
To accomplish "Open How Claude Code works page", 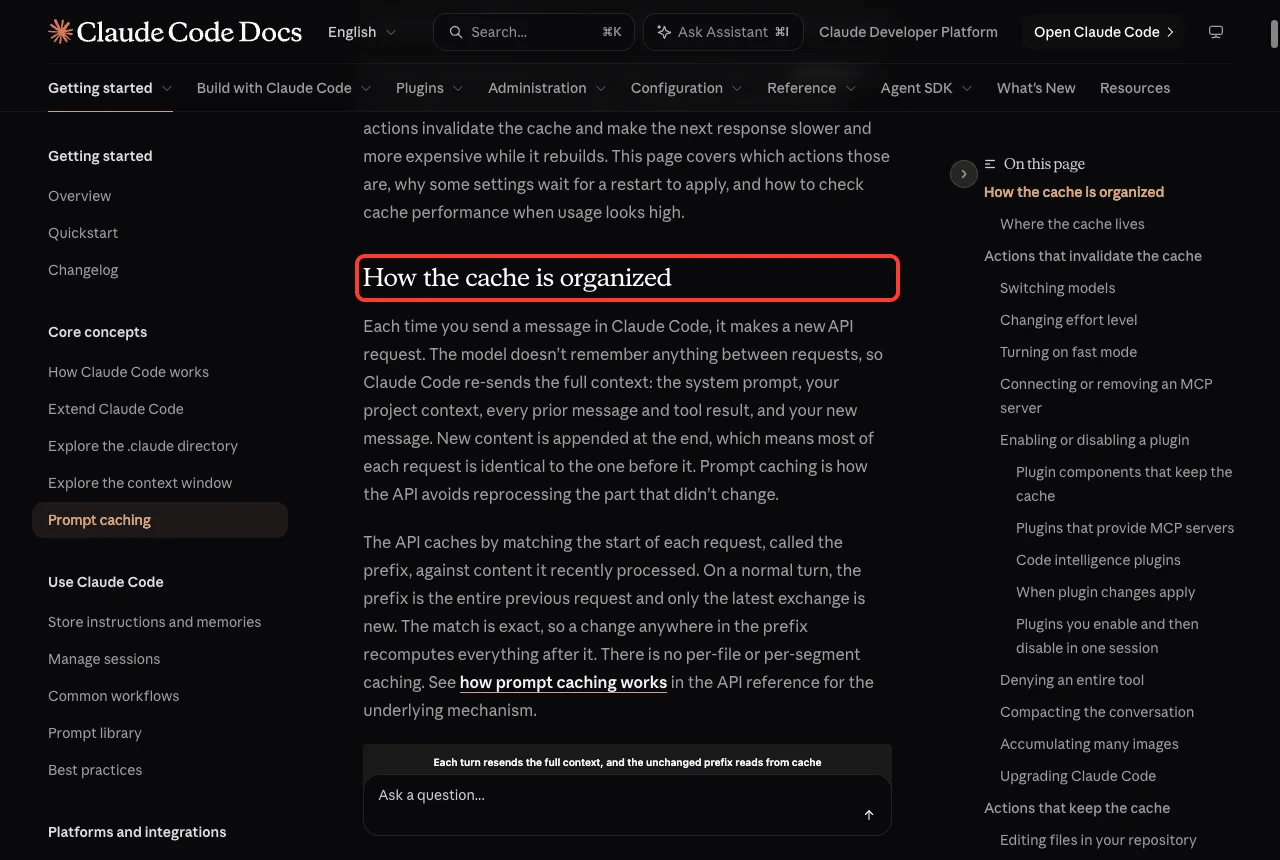I will coord(129,372).
